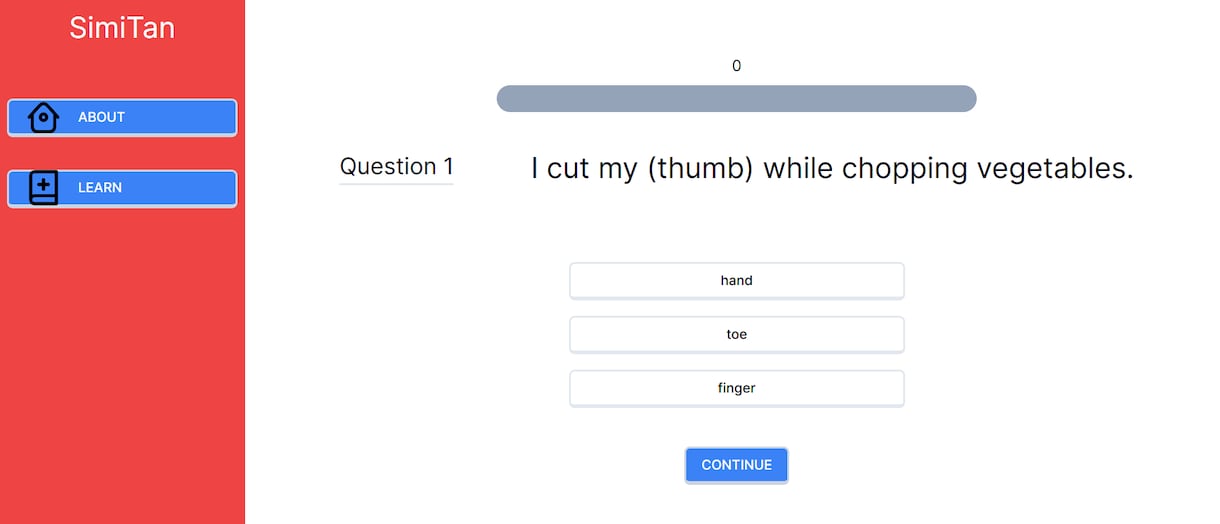This screenshot has height=524, width=1220.
Task: Click the blank white area beneath CONTINUE
Action: pos(737,505)
